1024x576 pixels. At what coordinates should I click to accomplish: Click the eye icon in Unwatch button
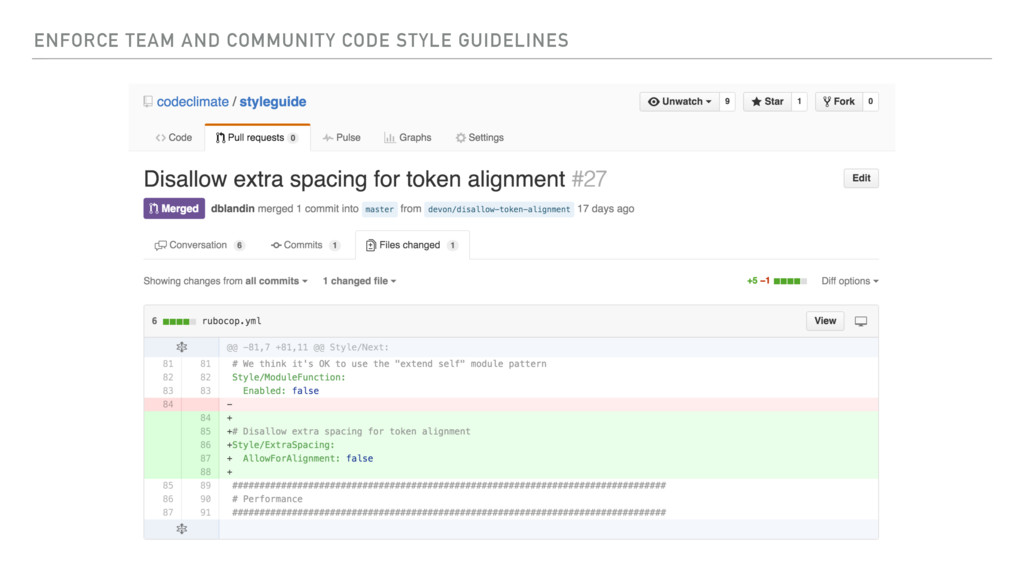[653, 101]
